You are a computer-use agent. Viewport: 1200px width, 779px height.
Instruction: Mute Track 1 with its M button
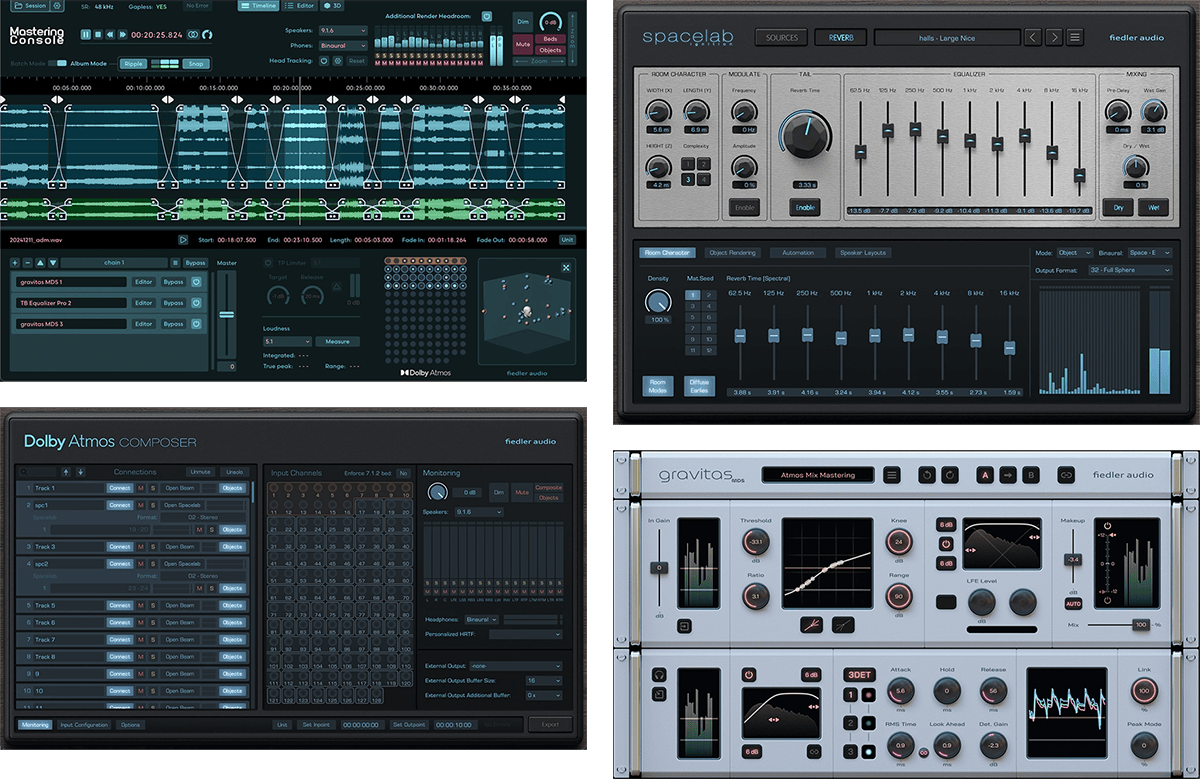click(x=140, y=488)
